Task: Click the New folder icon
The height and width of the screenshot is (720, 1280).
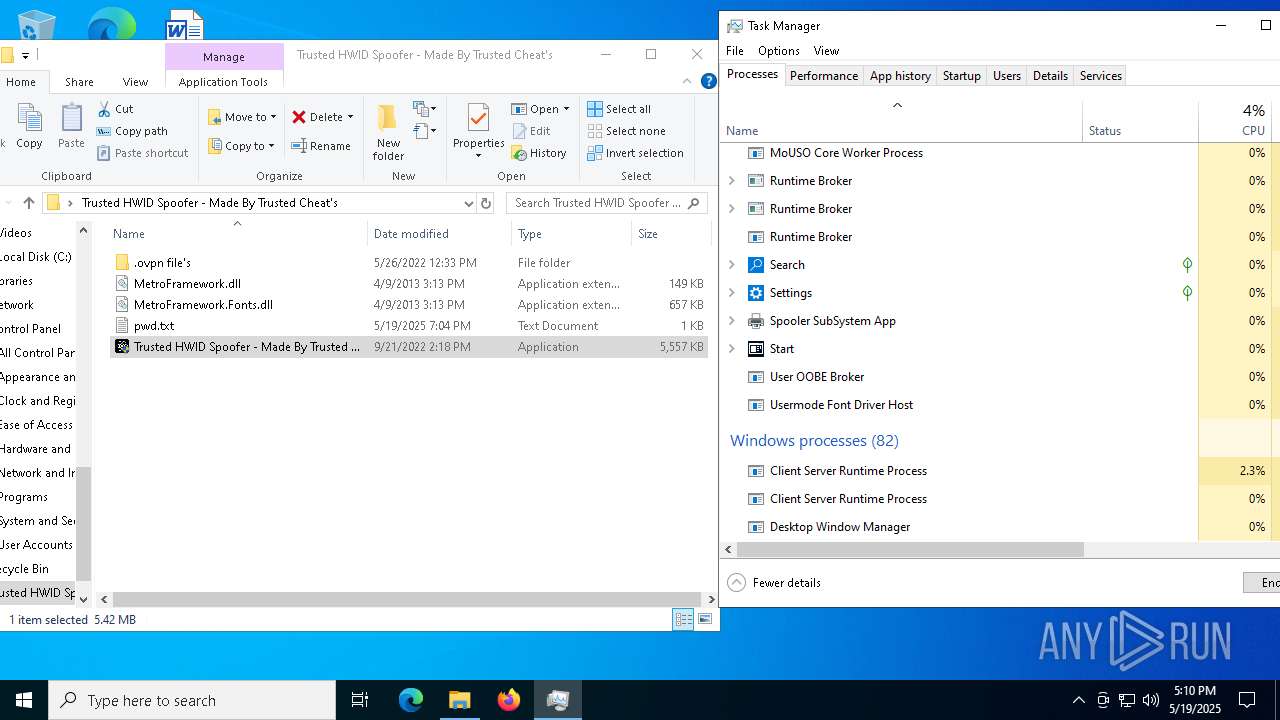Action: pyautogui.click(x=388, y=119)
